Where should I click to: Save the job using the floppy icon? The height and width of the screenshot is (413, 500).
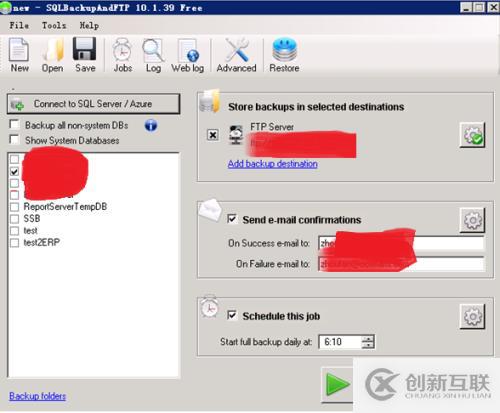click(85, 55)
